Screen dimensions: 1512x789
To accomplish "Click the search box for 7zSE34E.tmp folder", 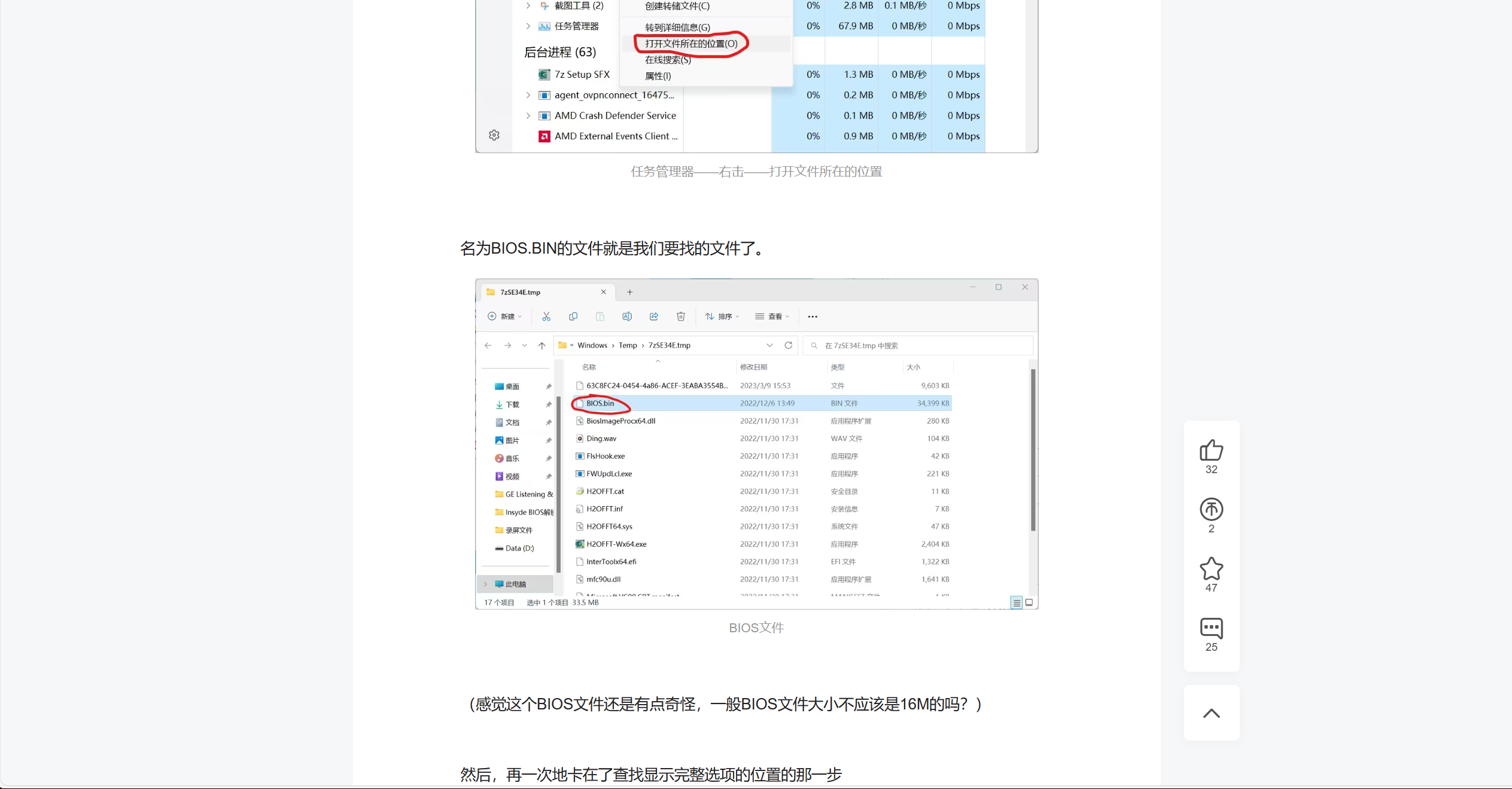I will pos(918,345).
